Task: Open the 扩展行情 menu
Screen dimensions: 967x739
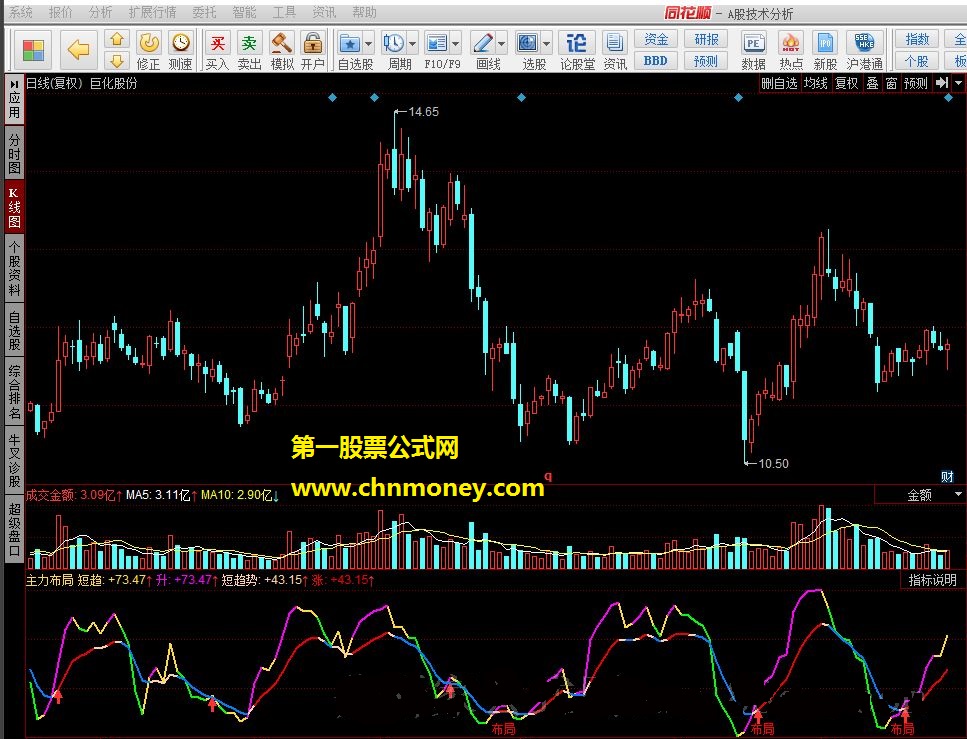Action: 152,12
